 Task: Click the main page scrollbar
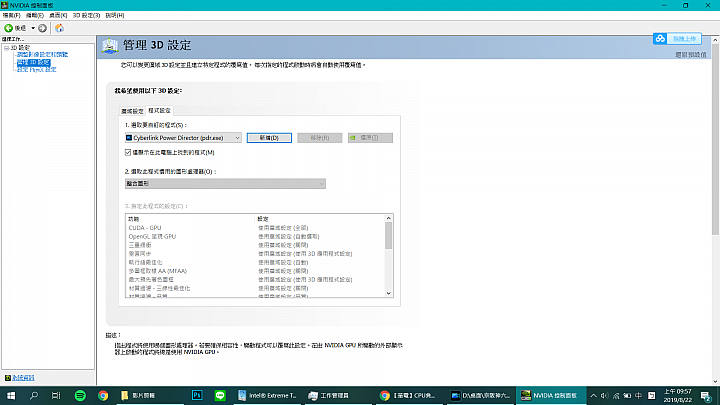pyautogui.click(x=715, y=140)
